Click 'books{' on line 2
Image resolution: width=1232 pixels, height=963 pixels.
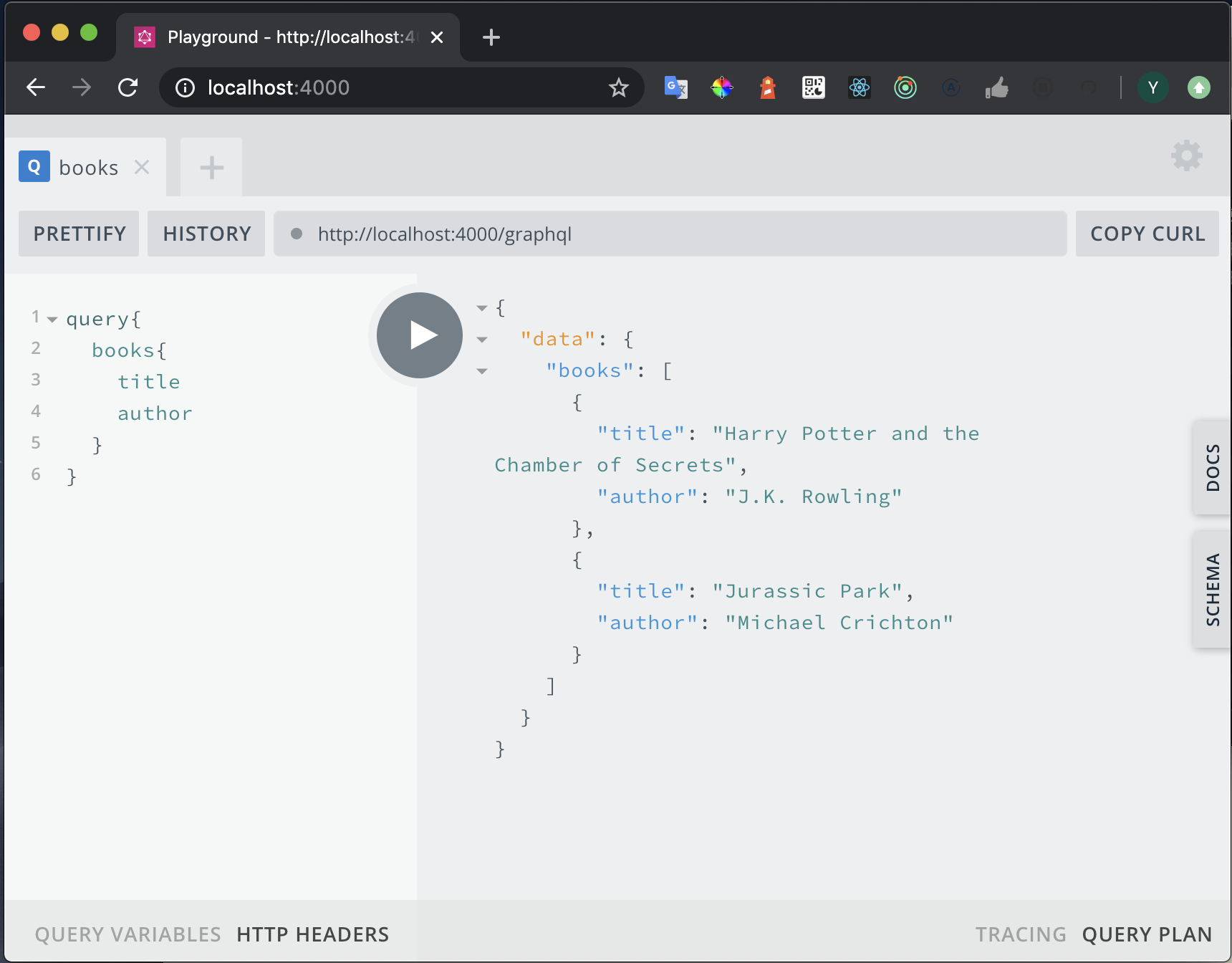click(x=129, y=350)
